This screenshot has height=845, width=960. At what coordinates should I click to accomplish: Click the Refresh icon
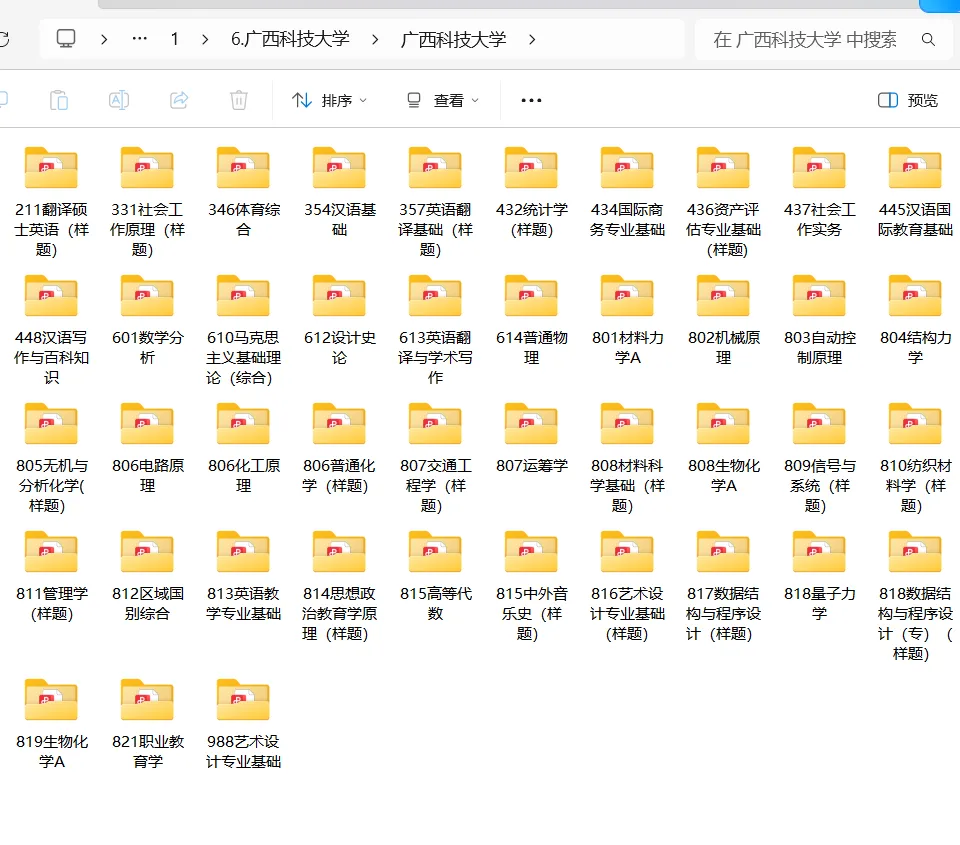tap(4, 40)
